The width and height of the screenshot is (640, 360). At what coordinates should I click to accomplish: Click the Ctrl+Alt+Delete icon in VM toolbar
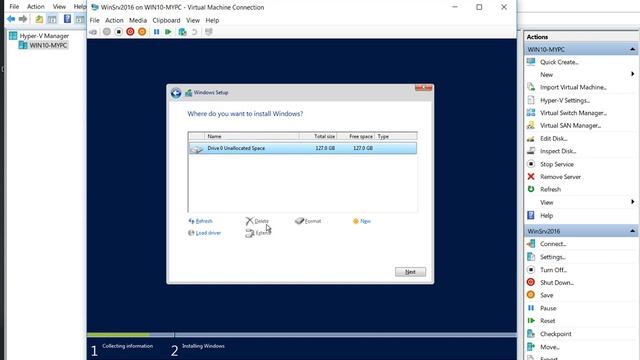point(93,32)
